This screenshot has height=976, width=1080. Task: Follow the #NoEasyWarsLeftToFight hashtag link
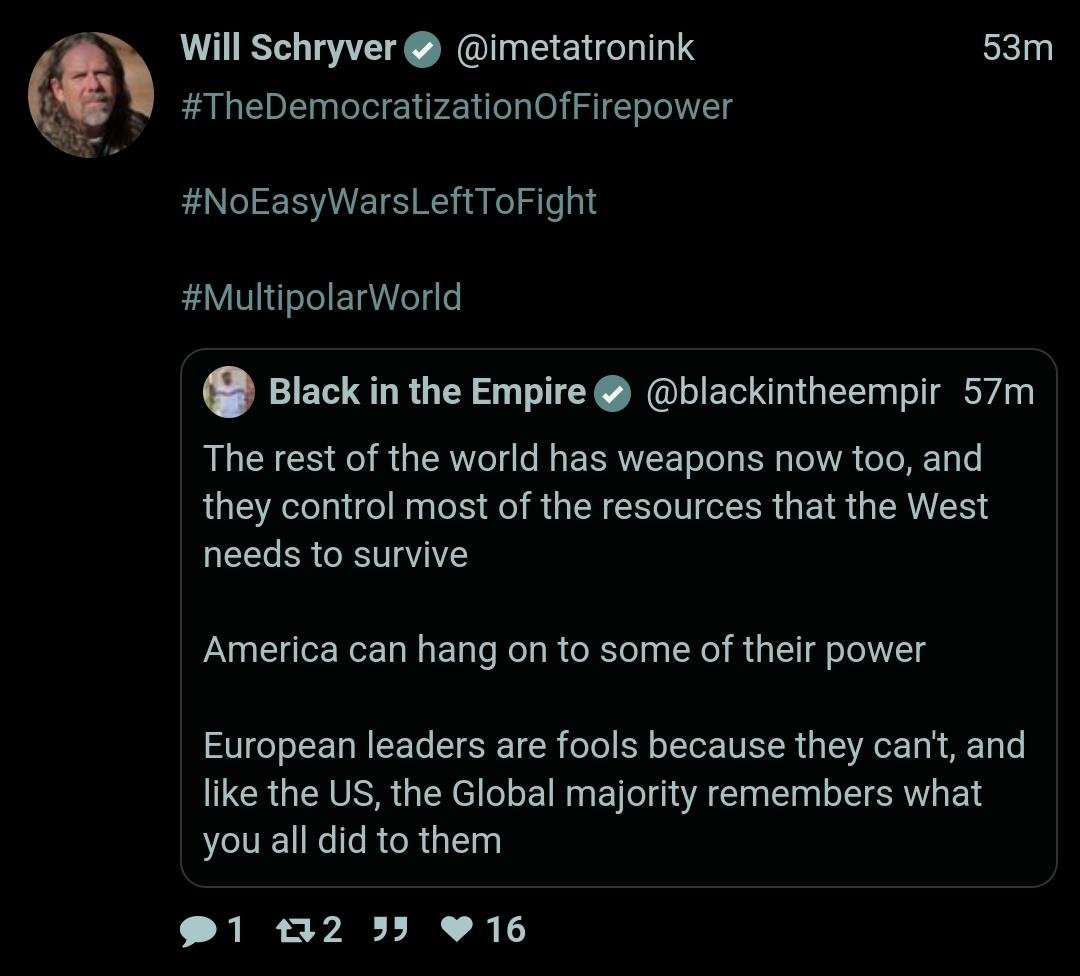click(389, 202)
